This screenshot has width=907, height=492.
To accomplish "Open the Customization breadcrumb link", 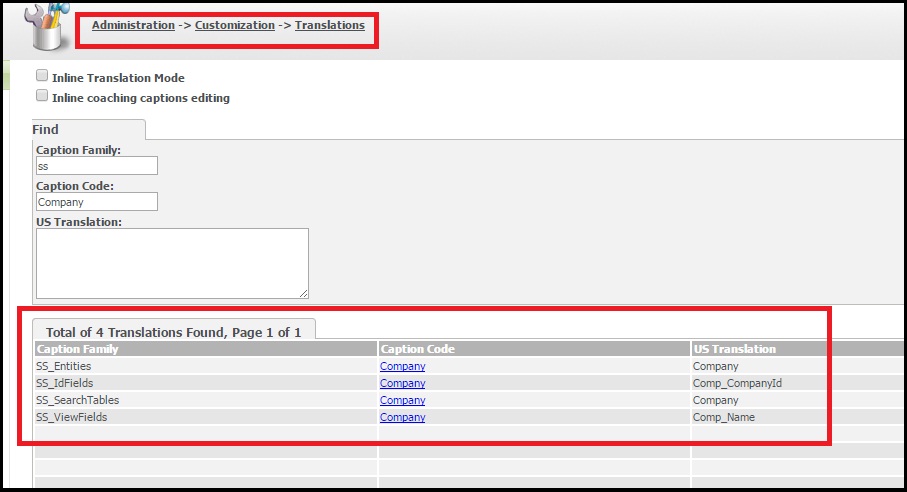I will [x=235, y=25].
